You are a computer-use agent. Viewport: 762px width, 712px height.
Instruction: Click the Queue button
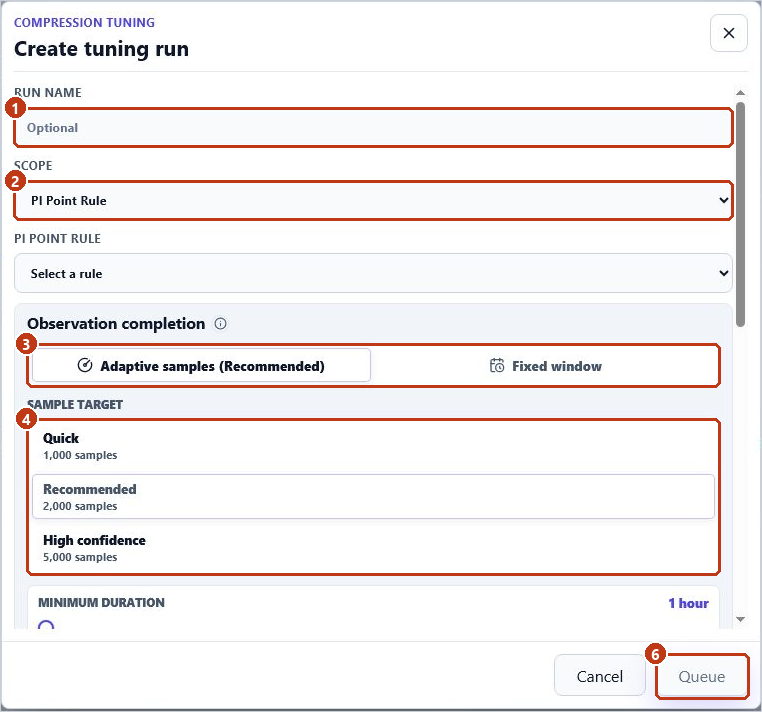click(x=701, y=676)
